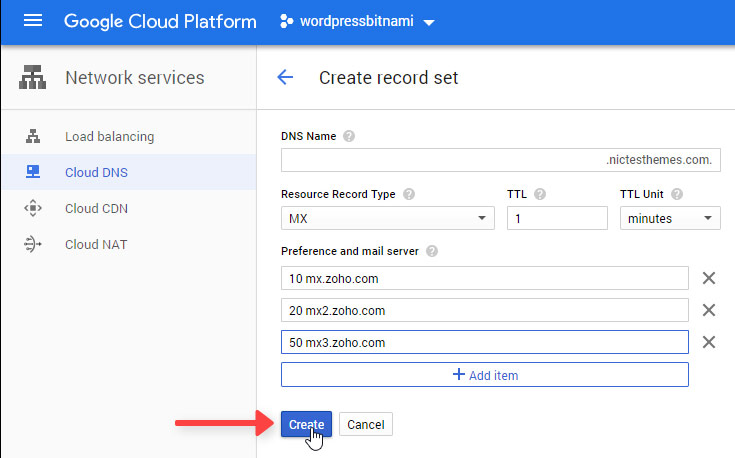The width and height of the screenshot is (735, 458).
Task: Click the Network services hierarchy icon
Action: [32, 77]
